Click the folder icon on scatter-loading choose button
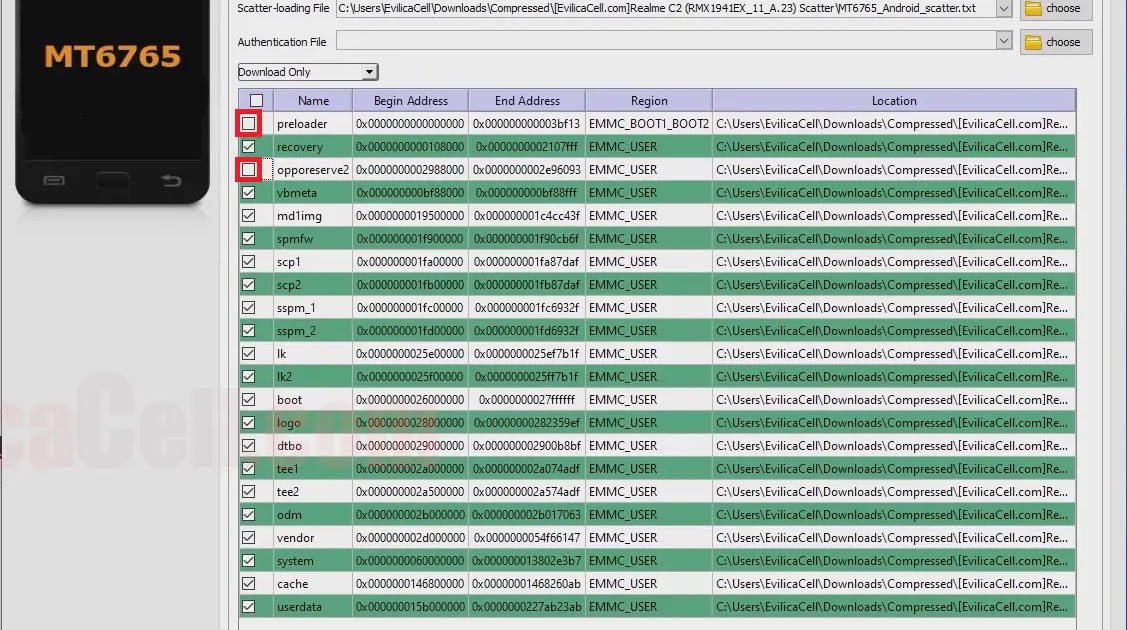Image resolution: width=1127 pixels, height=630 pixels. pos(1033,9)
